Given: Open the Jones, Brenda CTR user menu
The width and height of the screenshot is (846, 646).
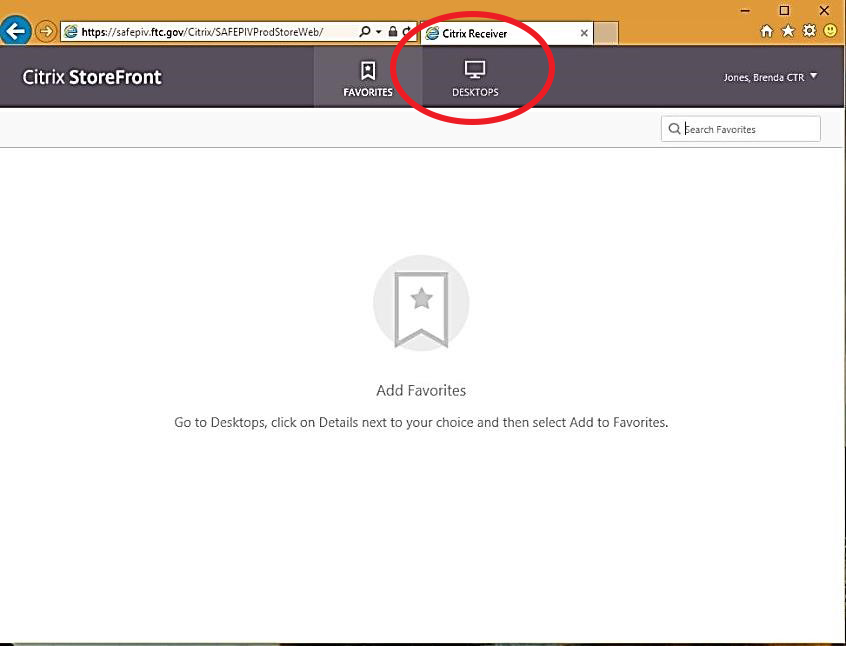Looking at the screenshot, I should (770, 77).
